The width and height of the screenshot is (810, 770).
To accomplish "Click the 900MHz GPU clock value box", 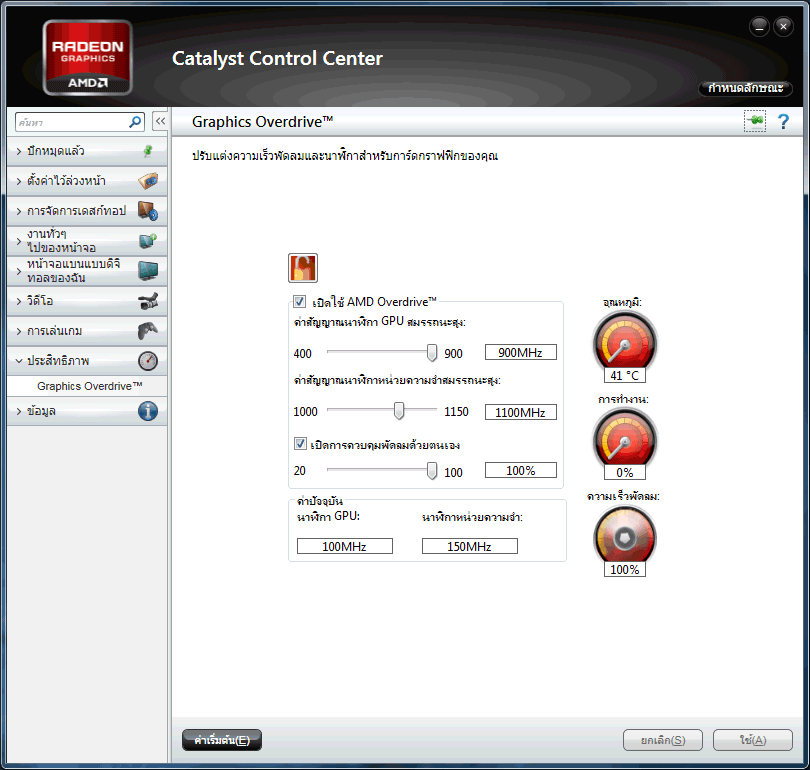I will 520,352.
